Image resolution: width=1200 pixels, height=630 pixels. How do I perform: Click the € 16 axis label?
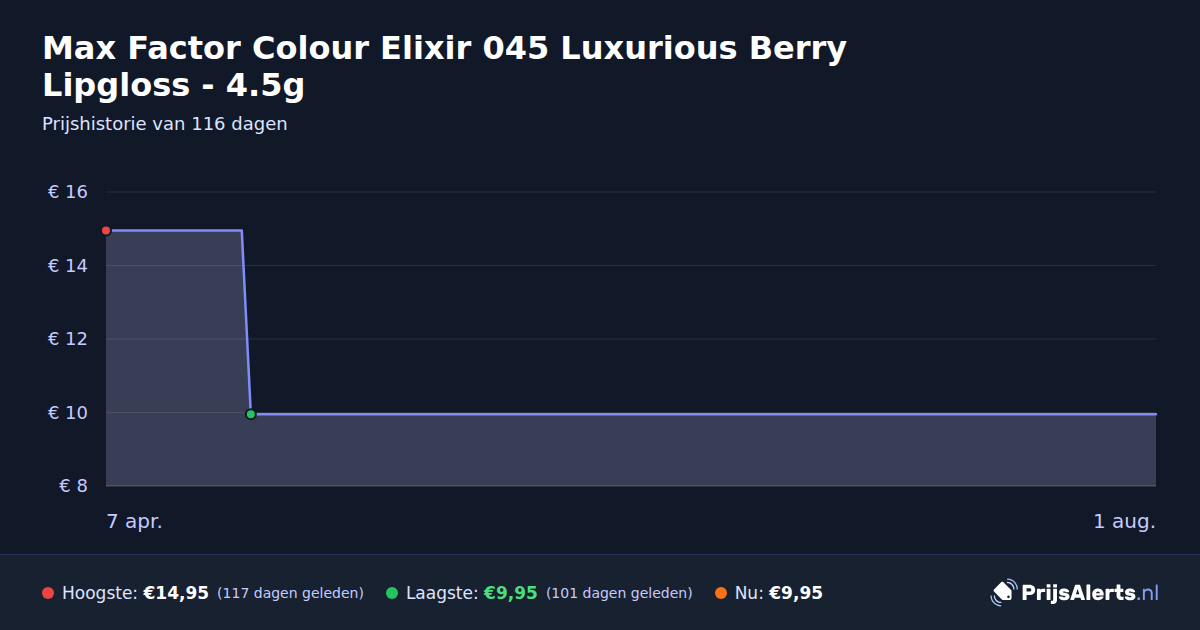click(68, 192)
